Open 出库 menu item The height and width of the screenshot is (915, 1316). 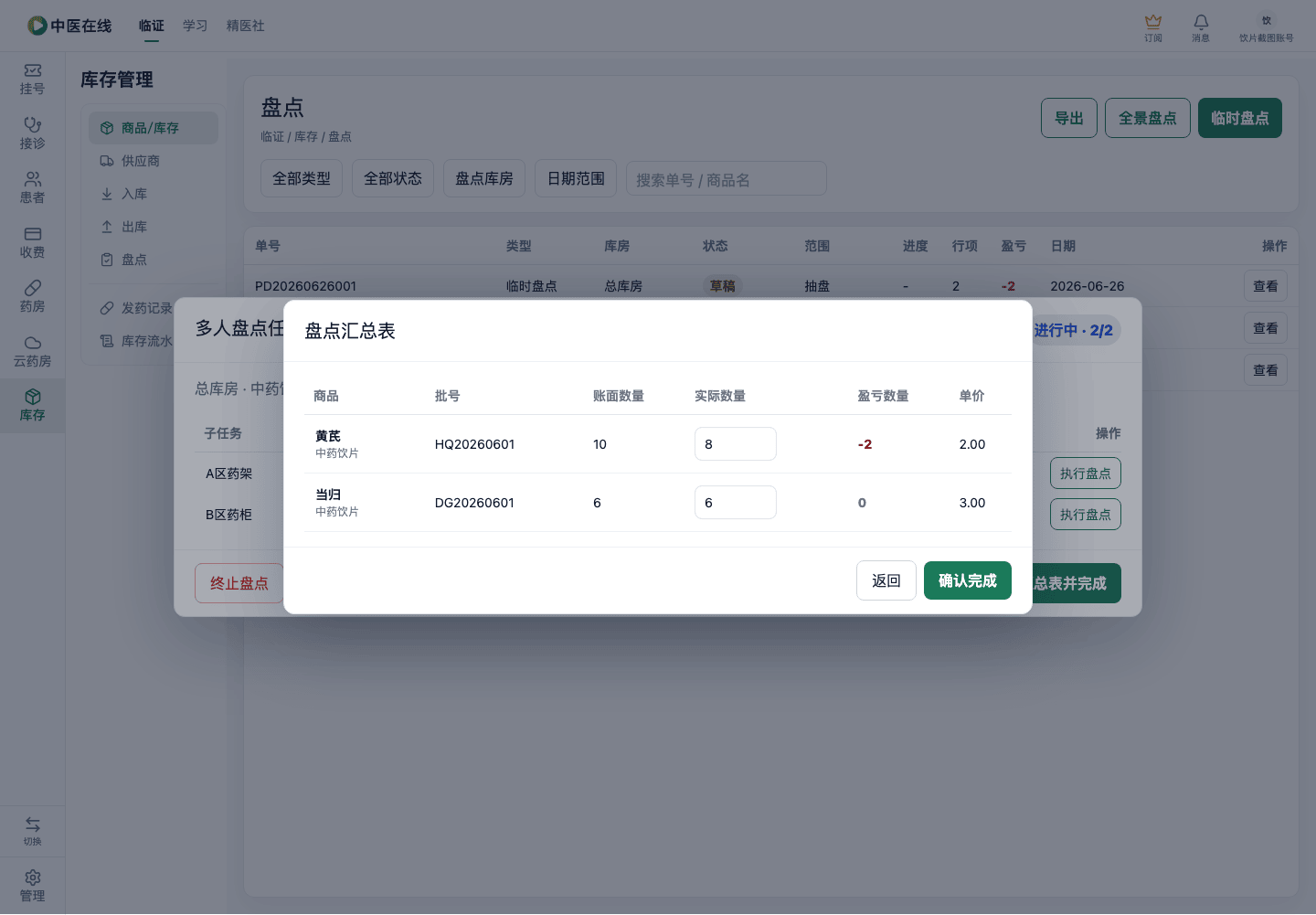[x=154, y=227]
